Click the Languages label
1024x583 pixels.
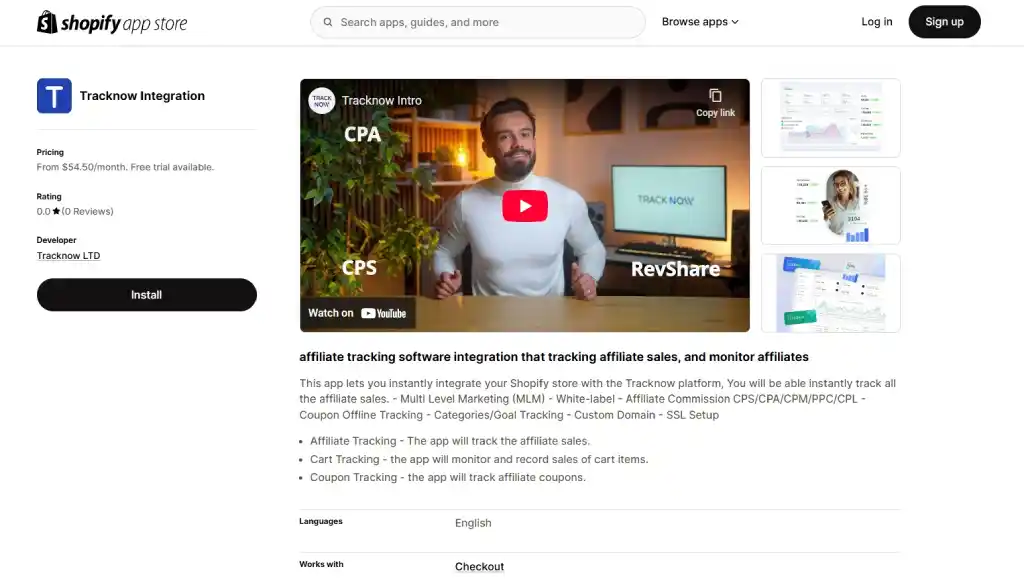(x=321, y=521)
